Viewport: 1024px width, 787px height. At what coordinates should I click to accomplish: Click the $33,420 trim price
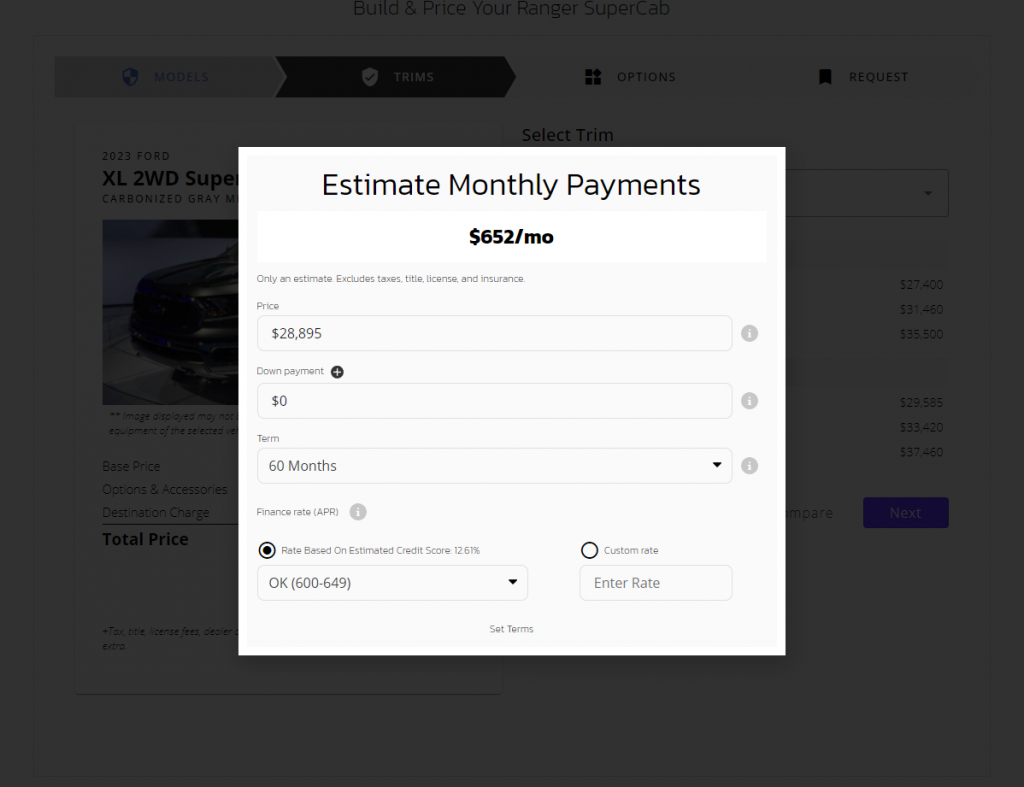(921, 428)
